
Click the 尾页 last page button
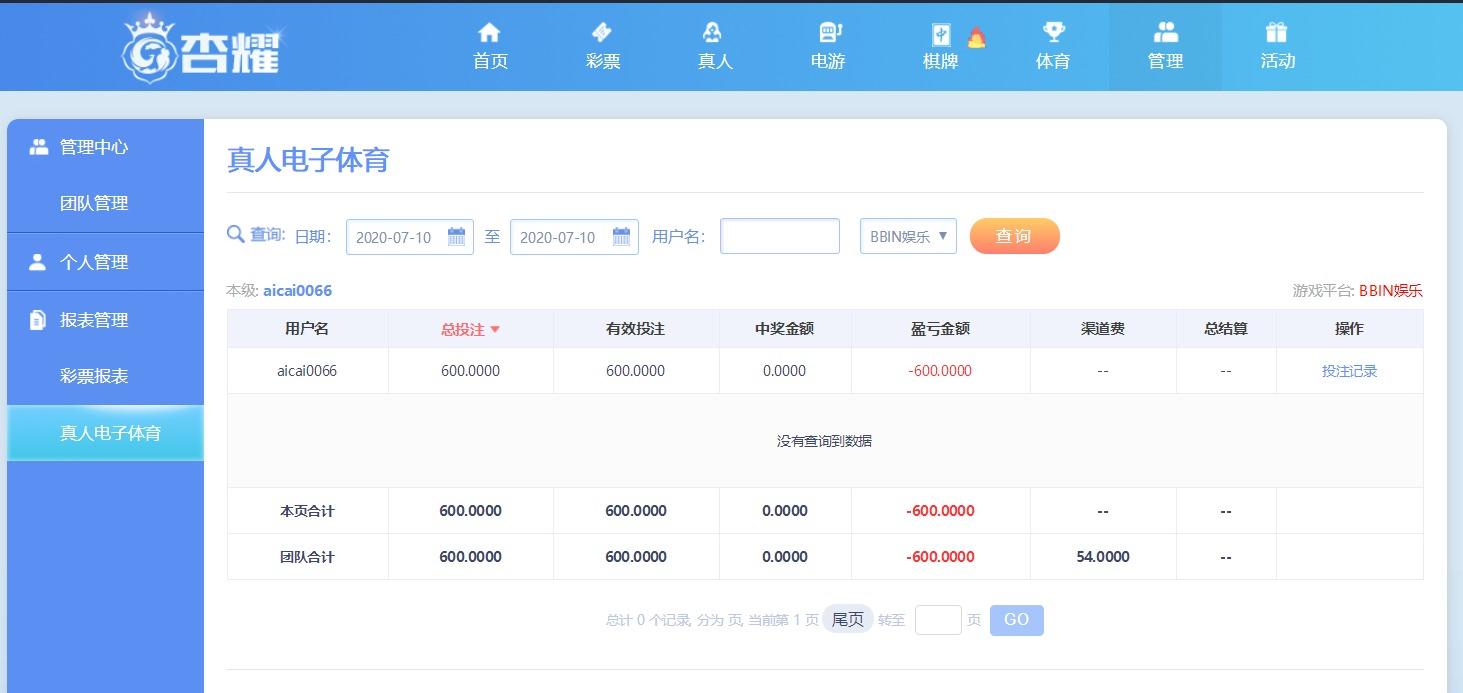(x=847, y=620)
